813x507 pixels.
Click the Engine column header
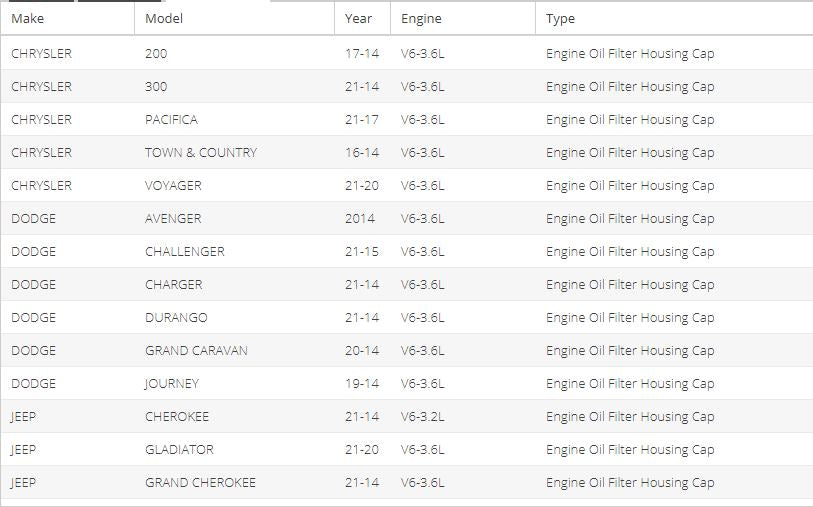point(421,18)
